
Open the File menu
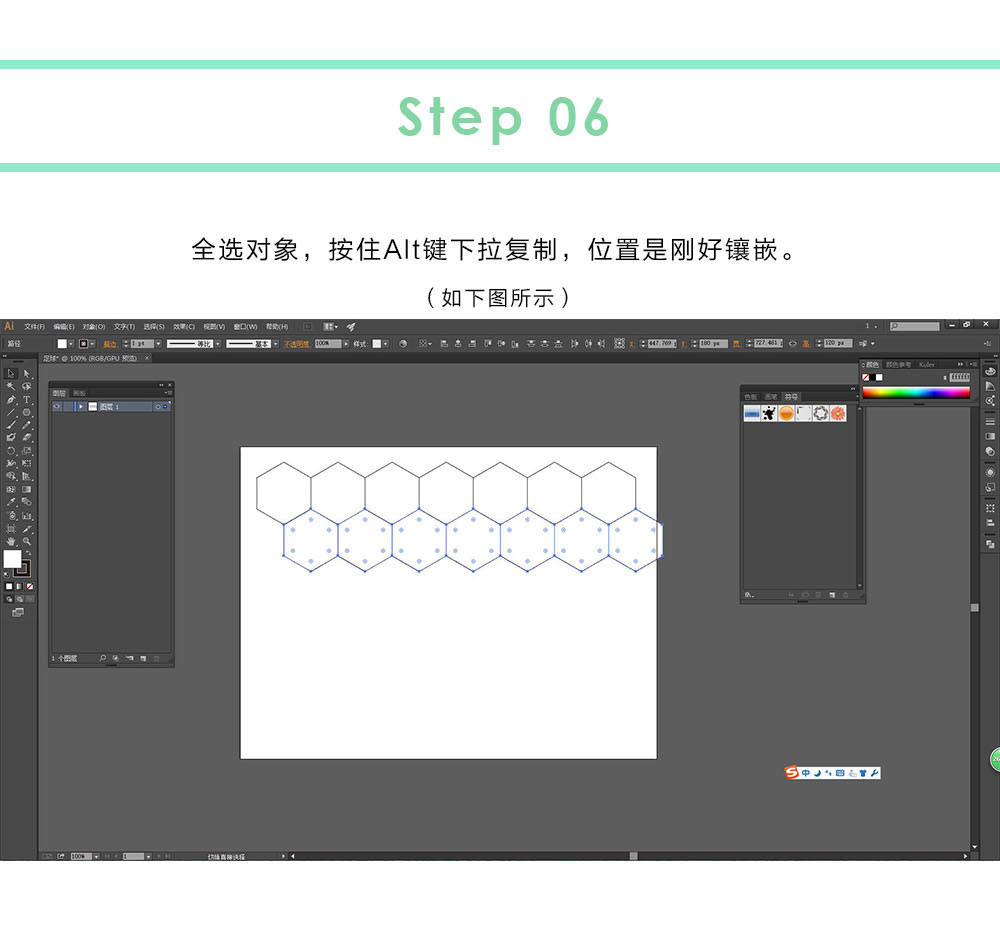pyautogui.click(x=34, y=327)
